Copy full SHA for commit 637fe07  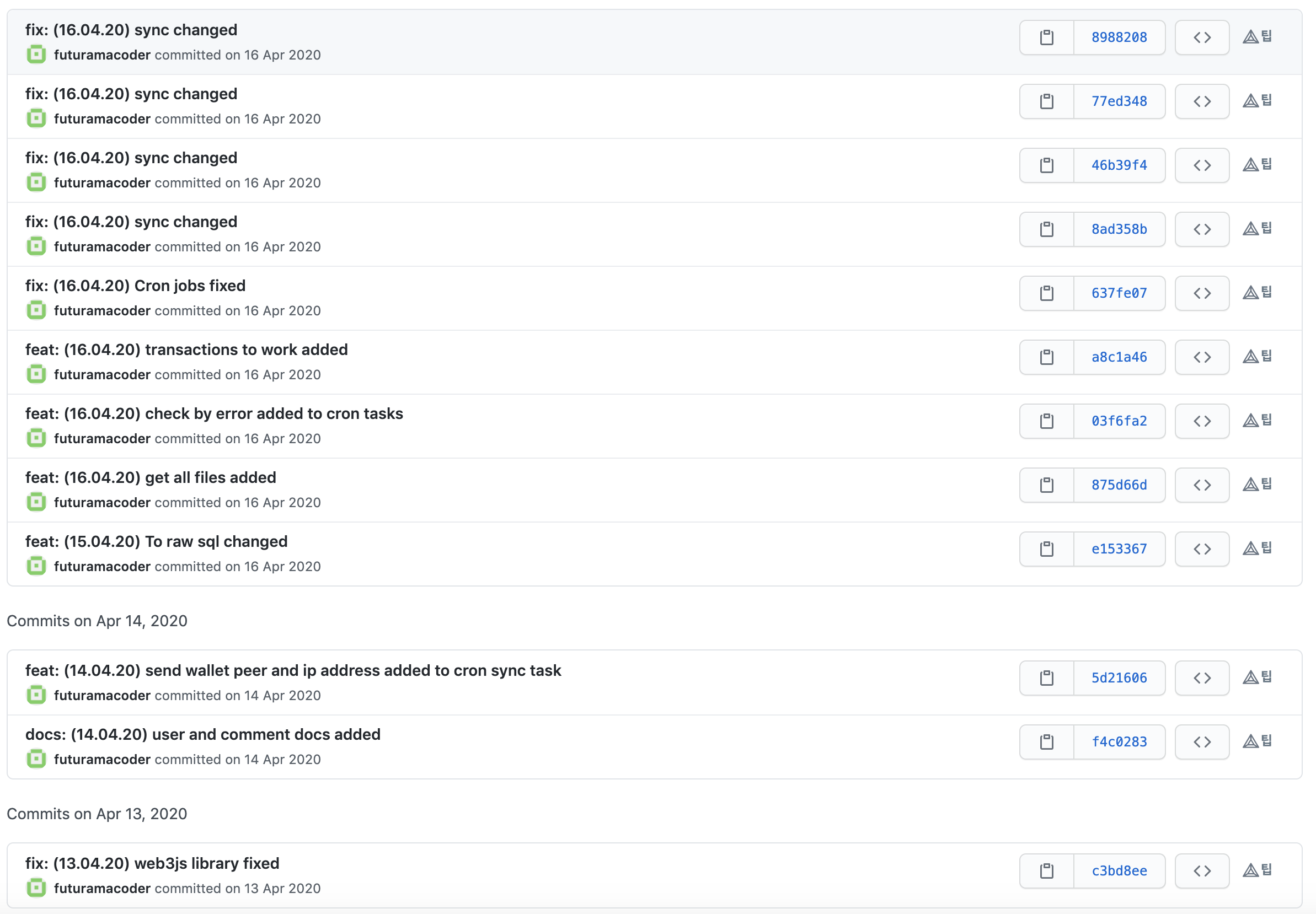pos(1046,294)
